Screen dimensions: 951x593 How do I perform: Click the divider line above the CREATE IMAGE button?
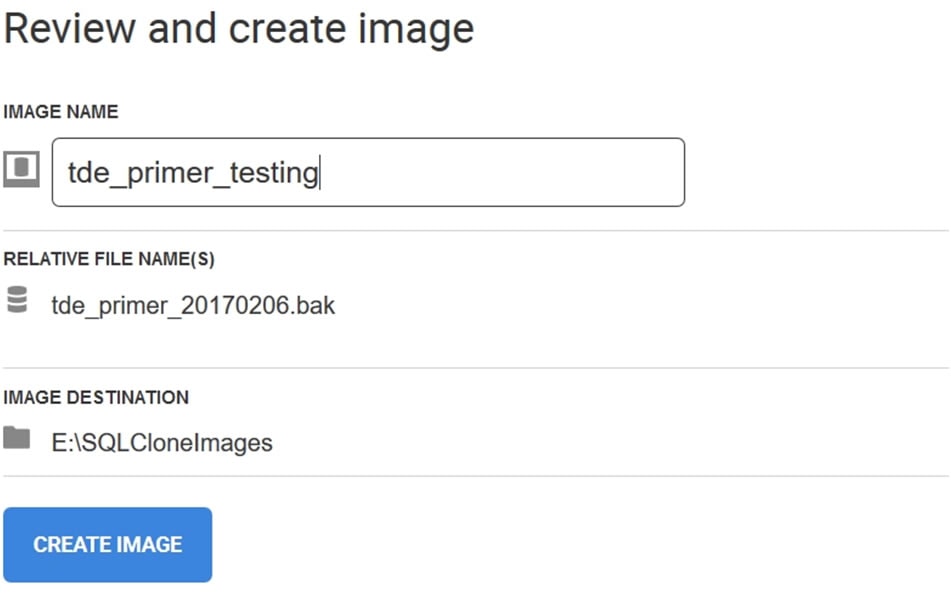tap(475, 476)
